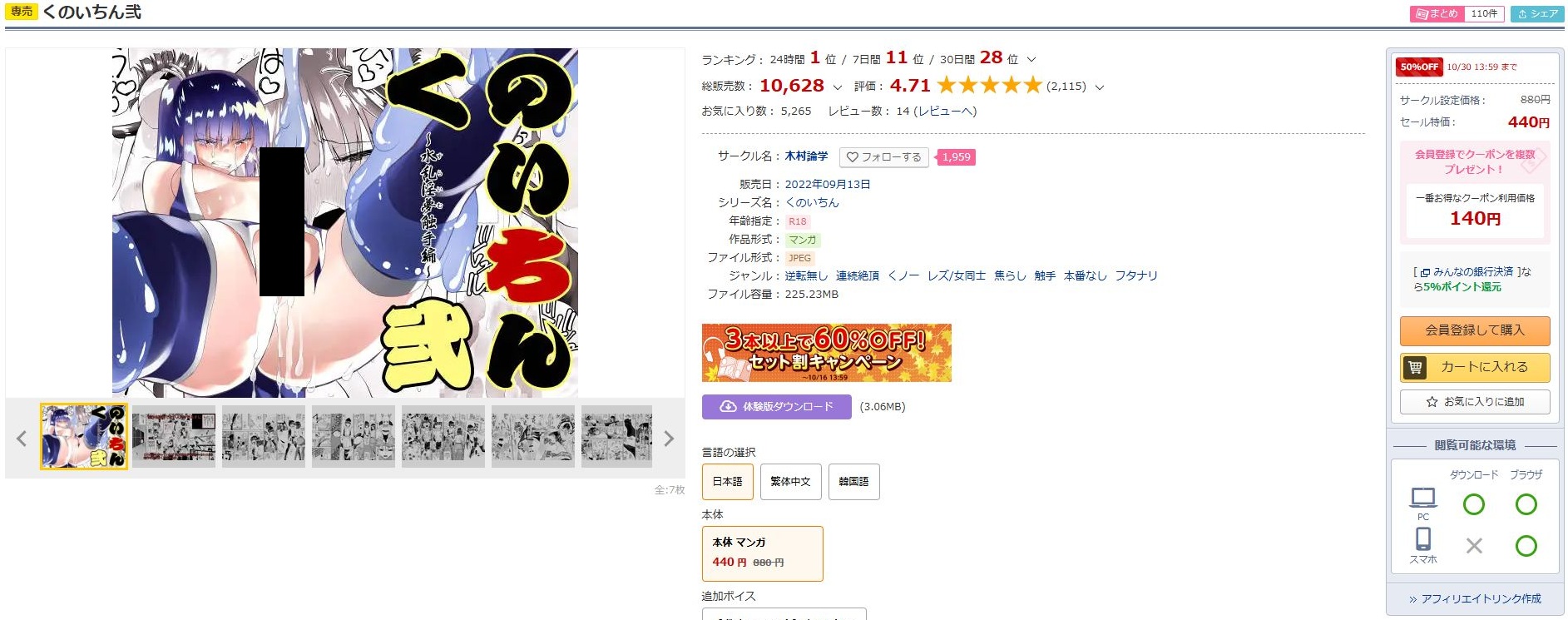Select 繁体中文 language option
This screenshot has height=620, width=1568.
790,482
